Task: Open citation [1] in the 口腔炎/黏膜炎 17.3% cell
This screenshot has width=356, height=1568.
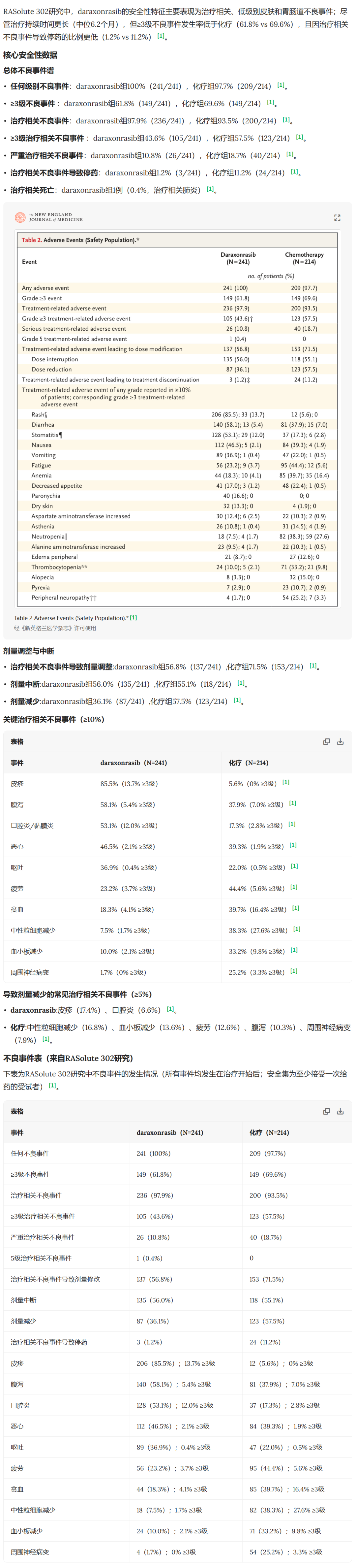Action: (x=292, y=824)
